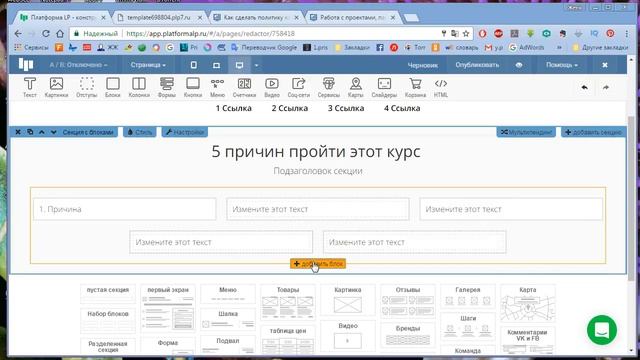Close the editor with X

(605, 65)
